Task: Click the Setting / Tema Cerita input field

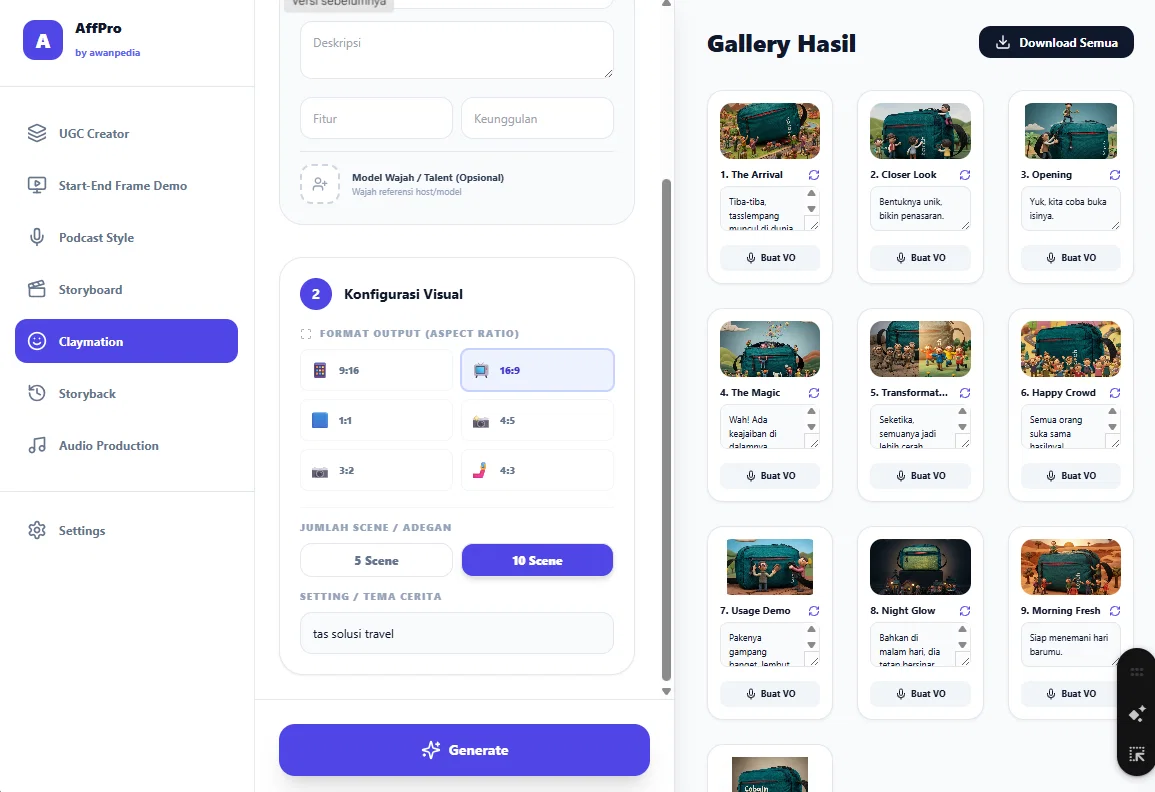Action: 457,634
